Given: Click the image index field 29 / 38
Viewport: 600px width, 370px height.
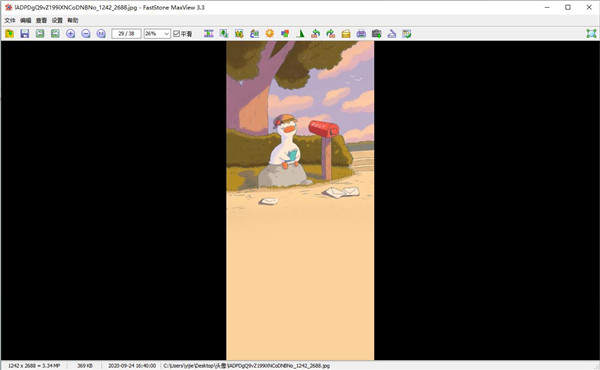Looking at the screenshot, I should tap(126, 34).
